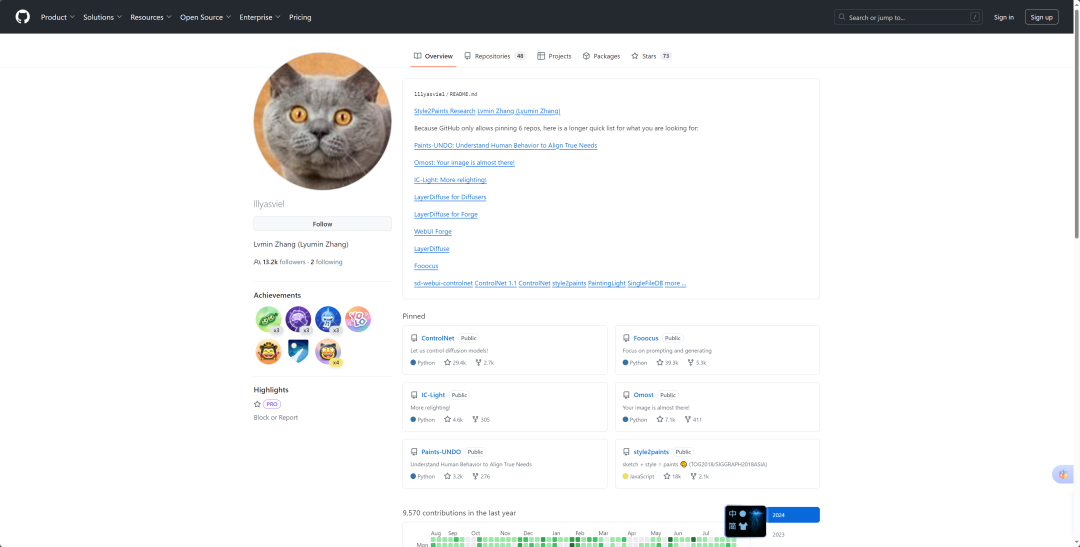
Task: Open the Style2Paints Research link
Action: click(x=445, y=111)
